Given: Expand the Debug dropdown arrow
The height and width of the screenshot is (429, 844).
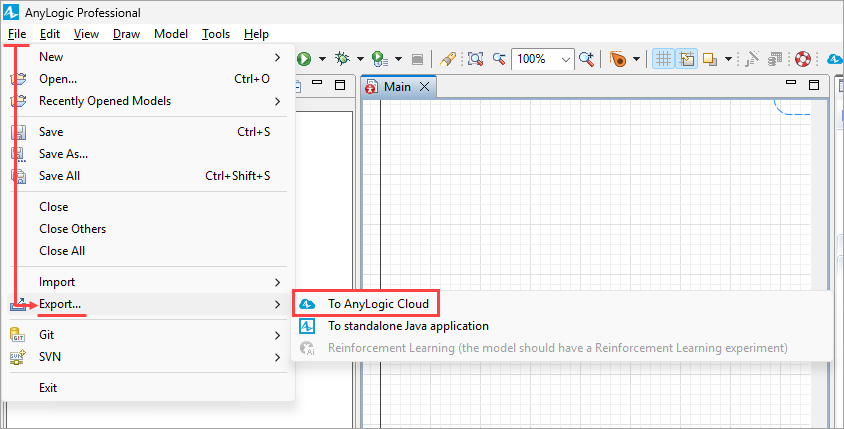Looking at the screenshot, I should point(360,59).
